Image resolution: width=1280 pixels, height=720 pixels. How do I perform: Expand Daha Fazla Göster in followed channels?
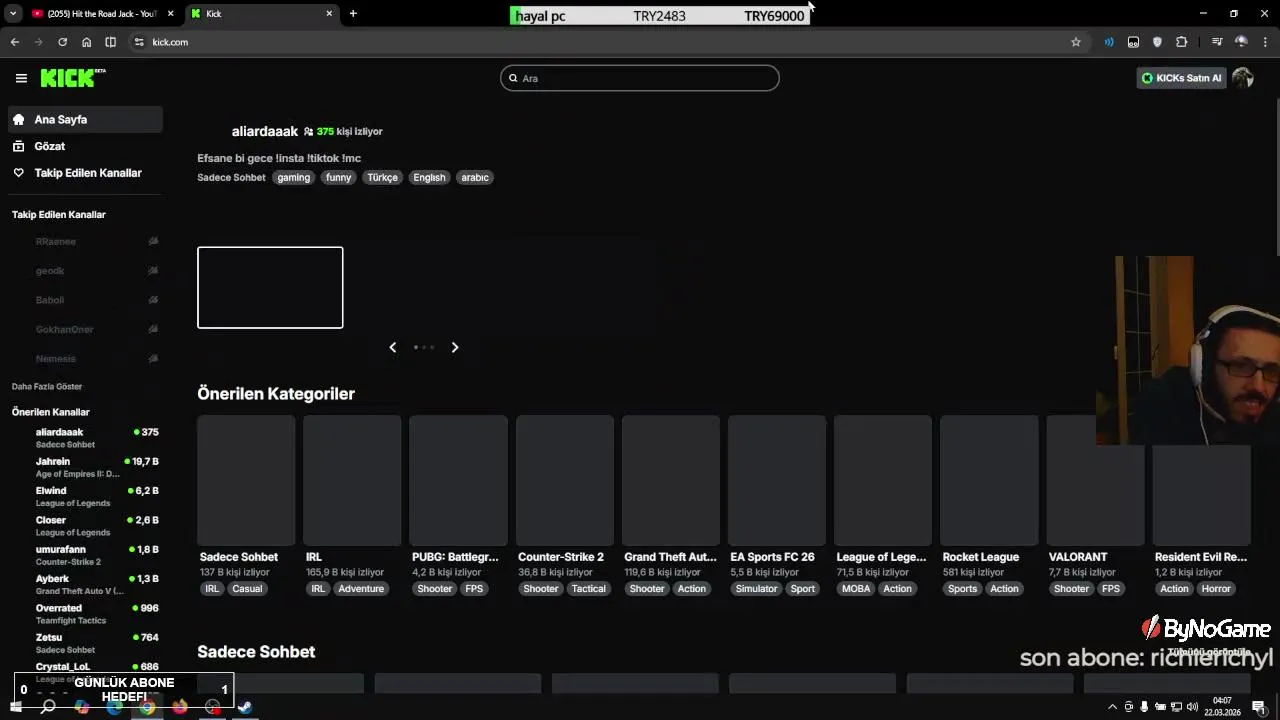point(47,386)
